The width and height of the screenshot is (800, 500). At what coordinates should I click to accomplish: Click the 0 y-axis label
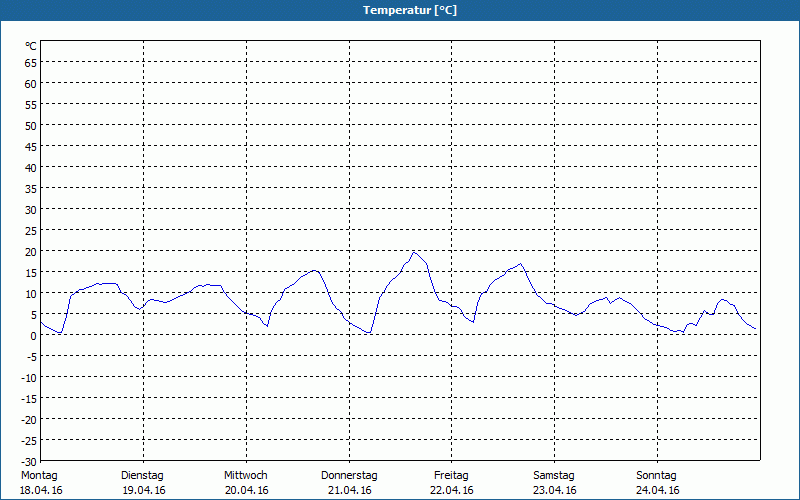34,336
